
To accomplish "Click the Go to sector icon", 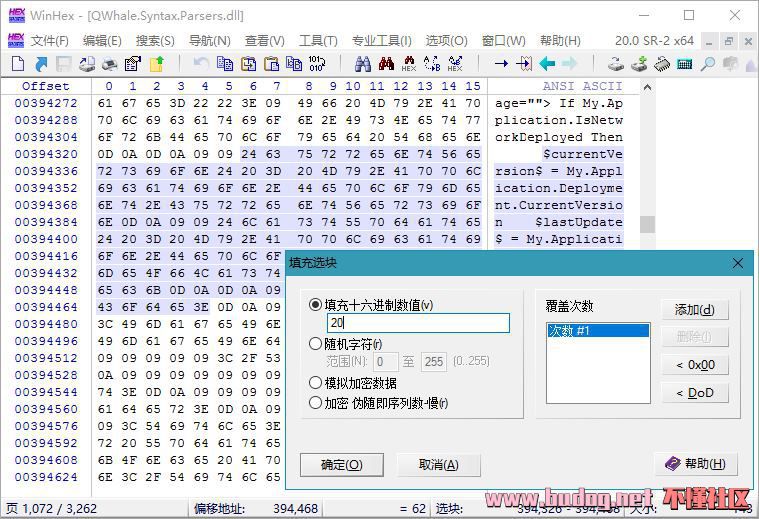I will (524, 63).
